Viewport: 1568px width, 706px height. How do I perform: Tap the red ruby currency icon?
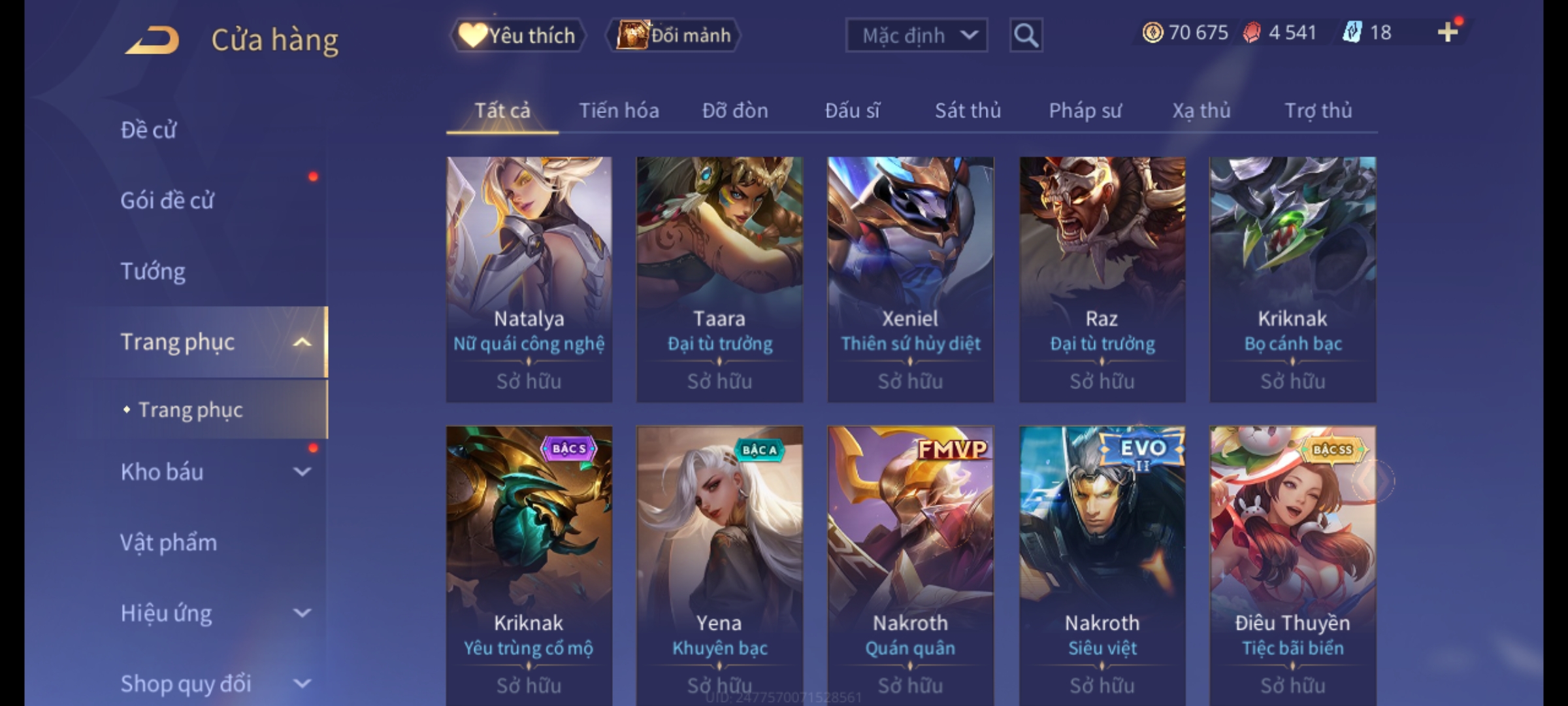[1252, 33]
